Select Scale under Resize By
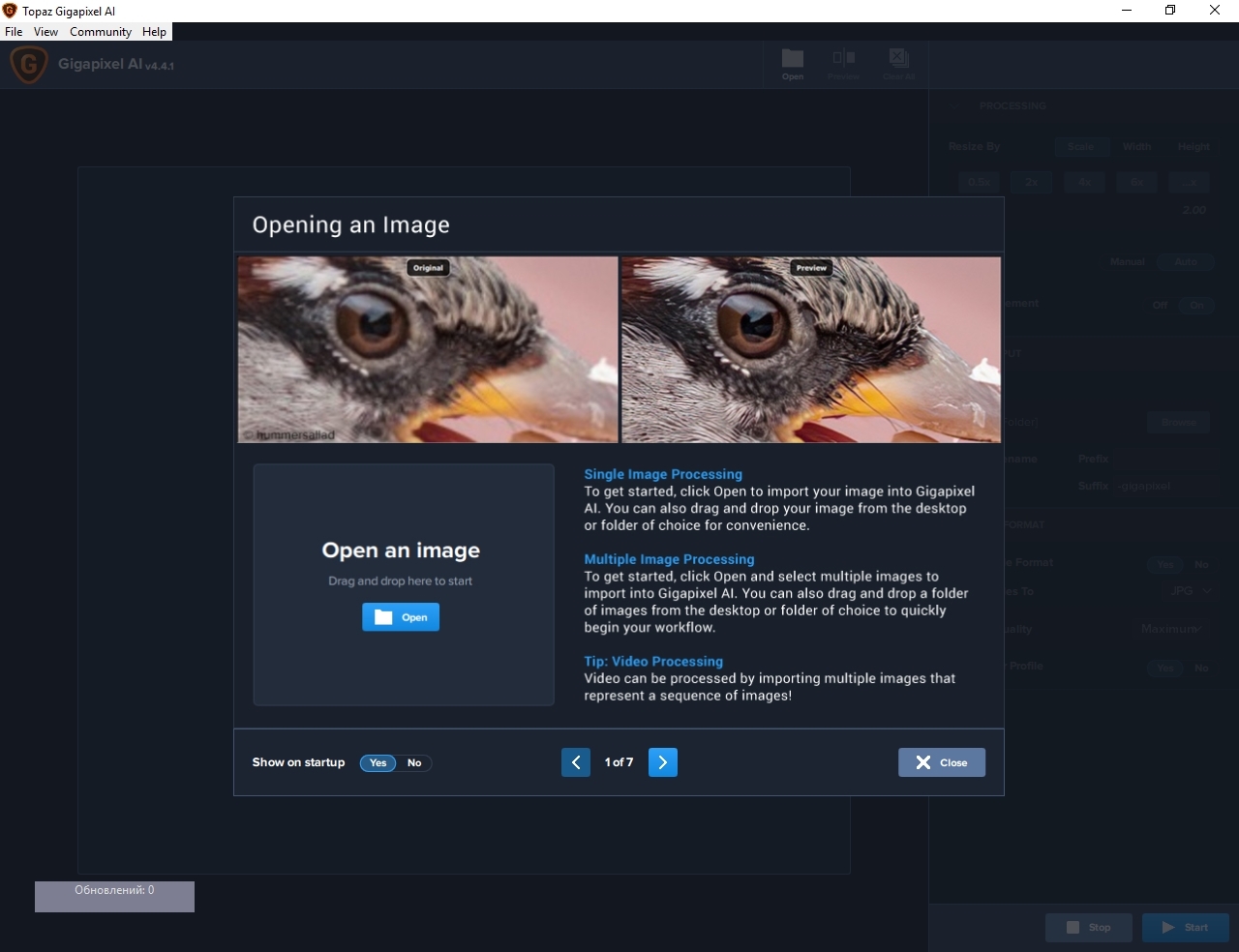Screen dimensions: 1239x952 tap(1081, 147)
